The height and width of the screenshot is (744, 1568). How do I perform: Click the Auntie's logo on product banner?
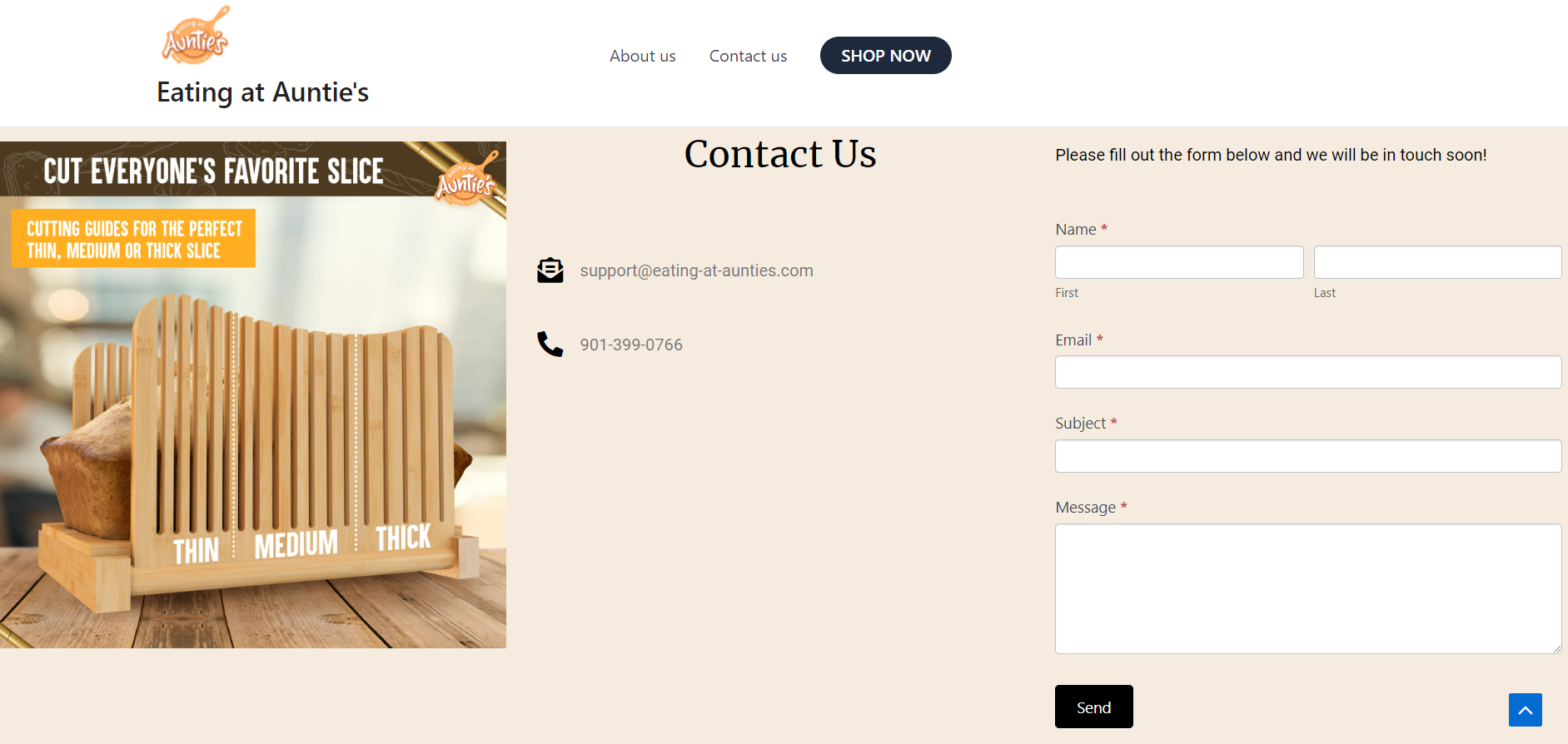[467, 178]
